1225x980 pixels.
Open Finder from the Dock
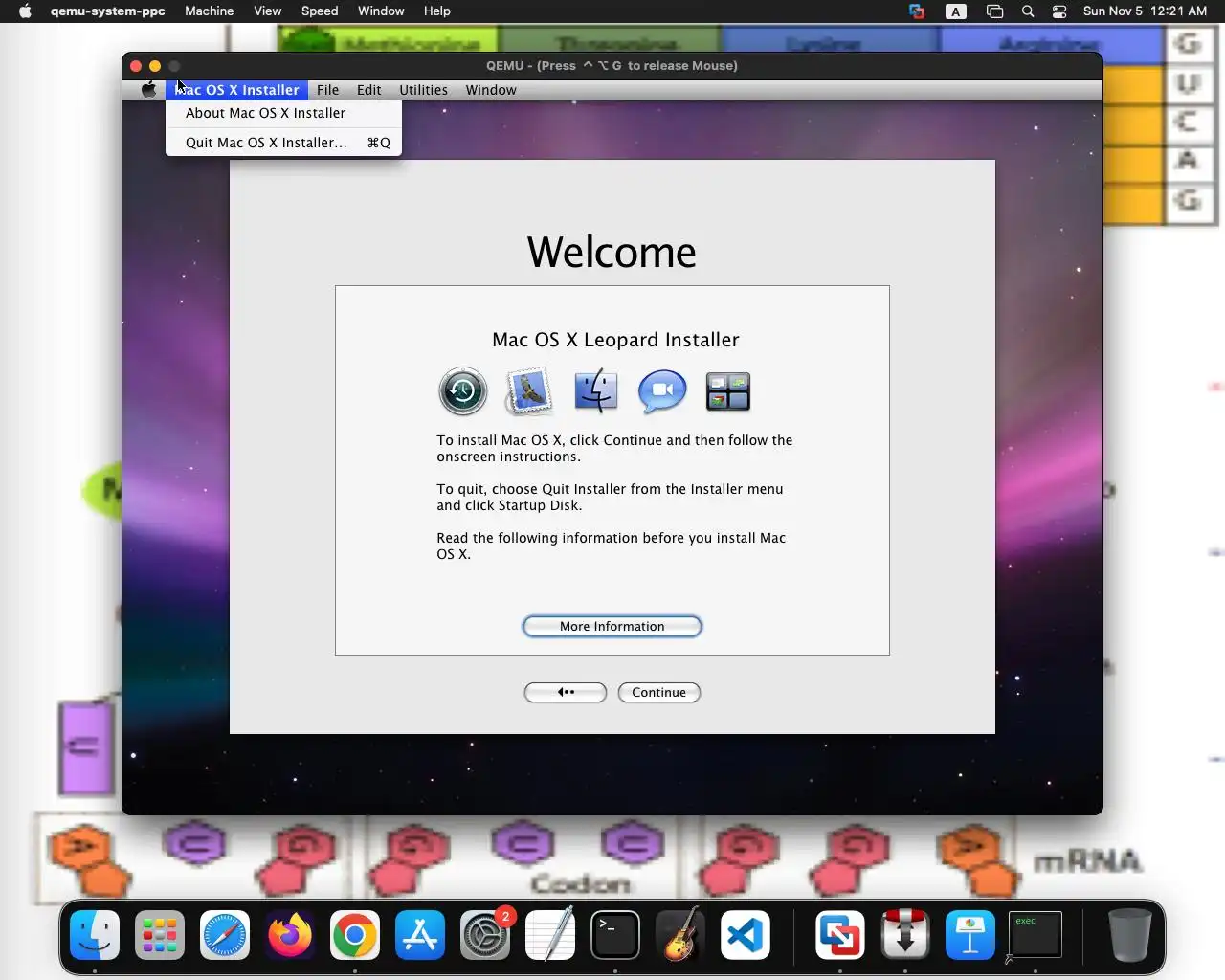tap(95, 935)
